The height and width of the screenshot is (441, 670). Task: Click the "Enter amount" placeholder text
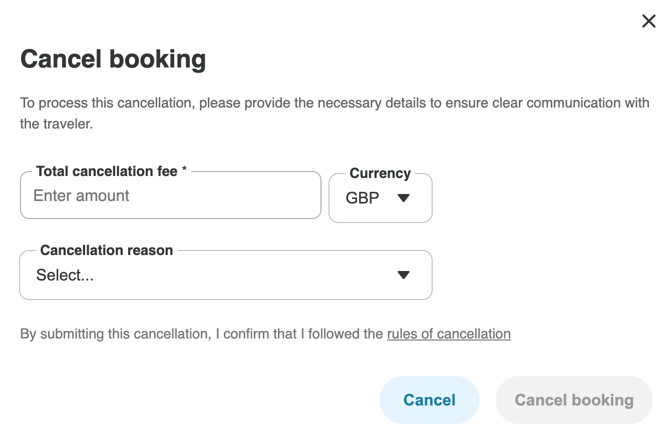[81, 196]
